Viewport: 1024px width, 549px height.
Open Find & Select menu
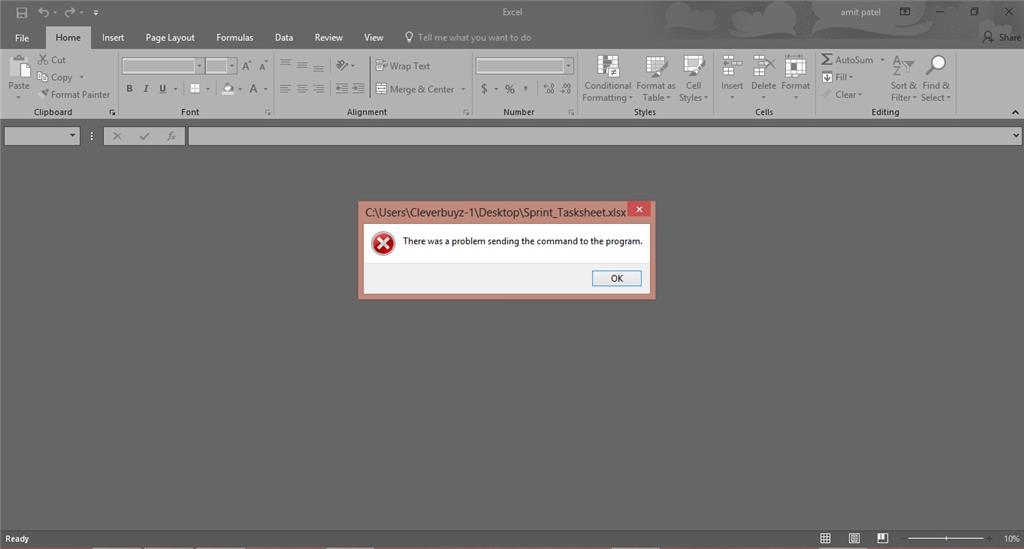pyautogui.click(x=936, y=79)
